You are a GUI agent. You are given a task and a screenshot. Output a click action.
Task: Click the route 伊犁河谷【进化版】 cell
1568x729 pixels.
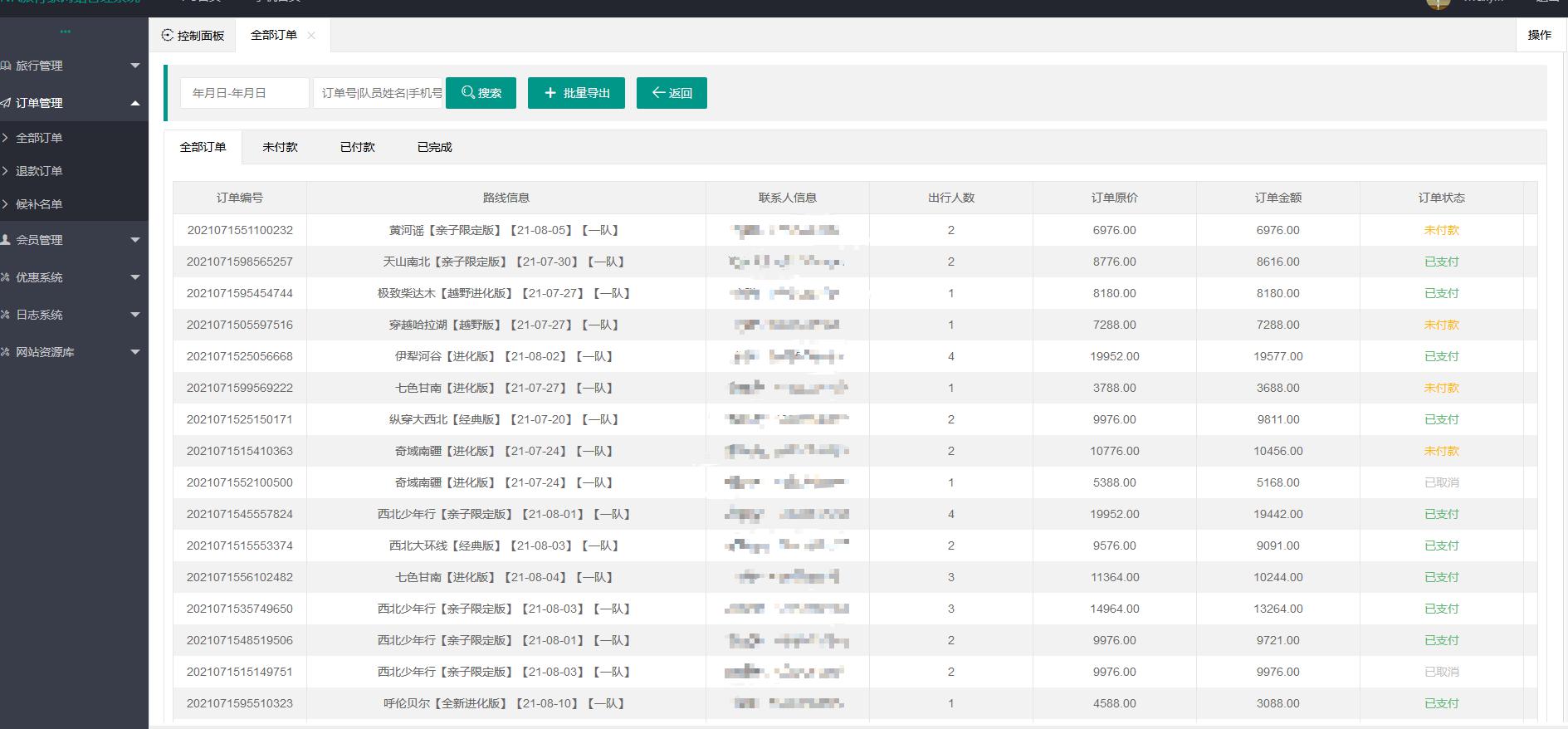point(506,356)
